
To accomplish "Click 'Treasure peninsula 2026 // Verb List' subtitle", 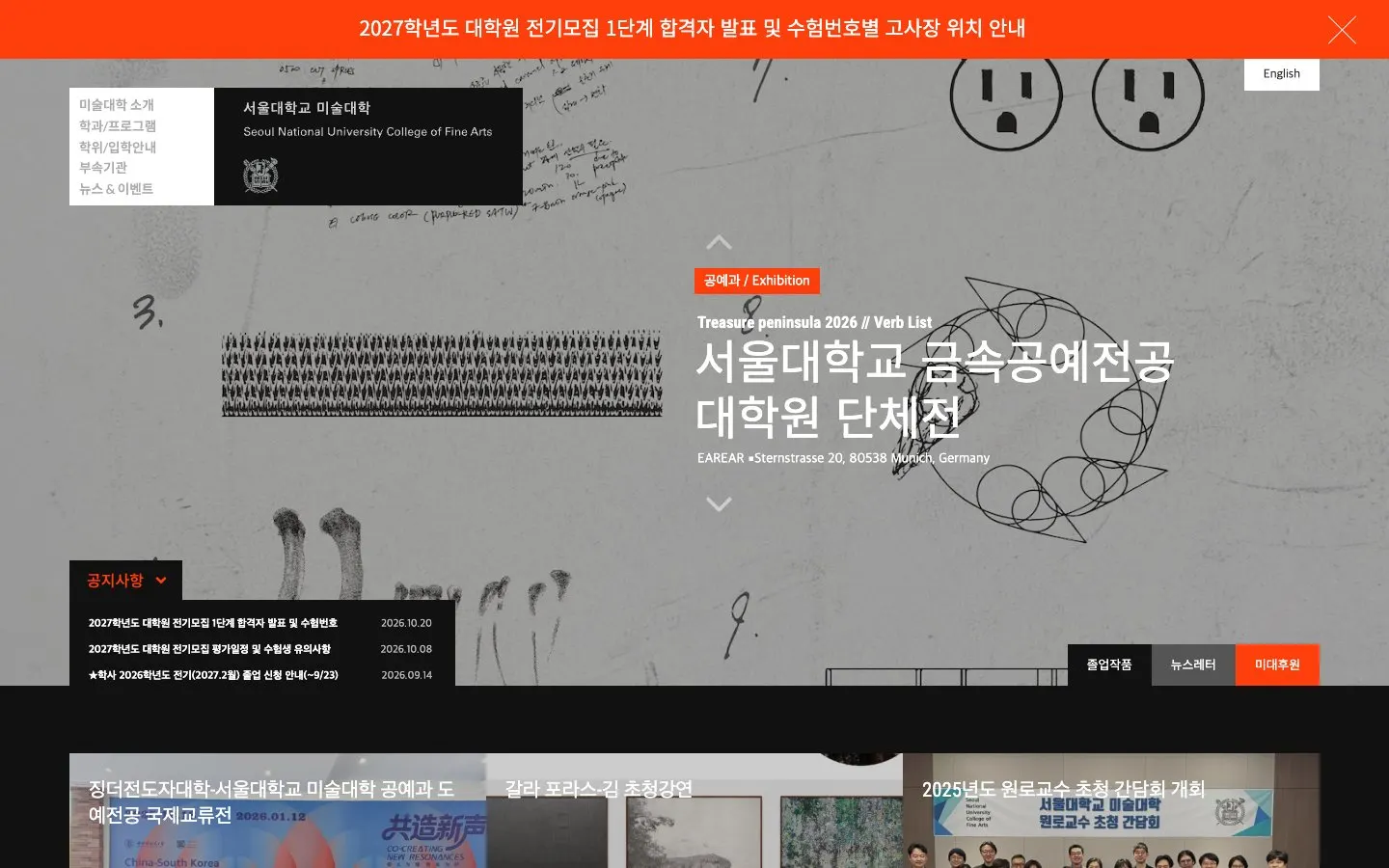I will [x=815, y=322].
